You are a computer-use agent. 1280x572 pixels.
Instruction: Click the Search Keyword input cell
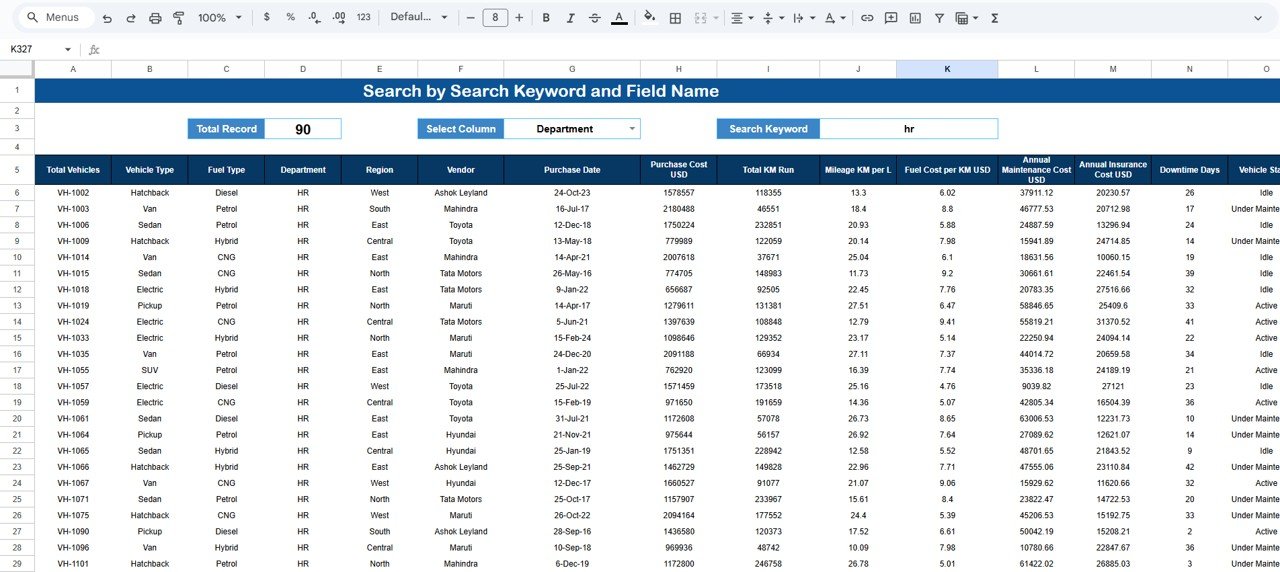[x=908, y=129]
